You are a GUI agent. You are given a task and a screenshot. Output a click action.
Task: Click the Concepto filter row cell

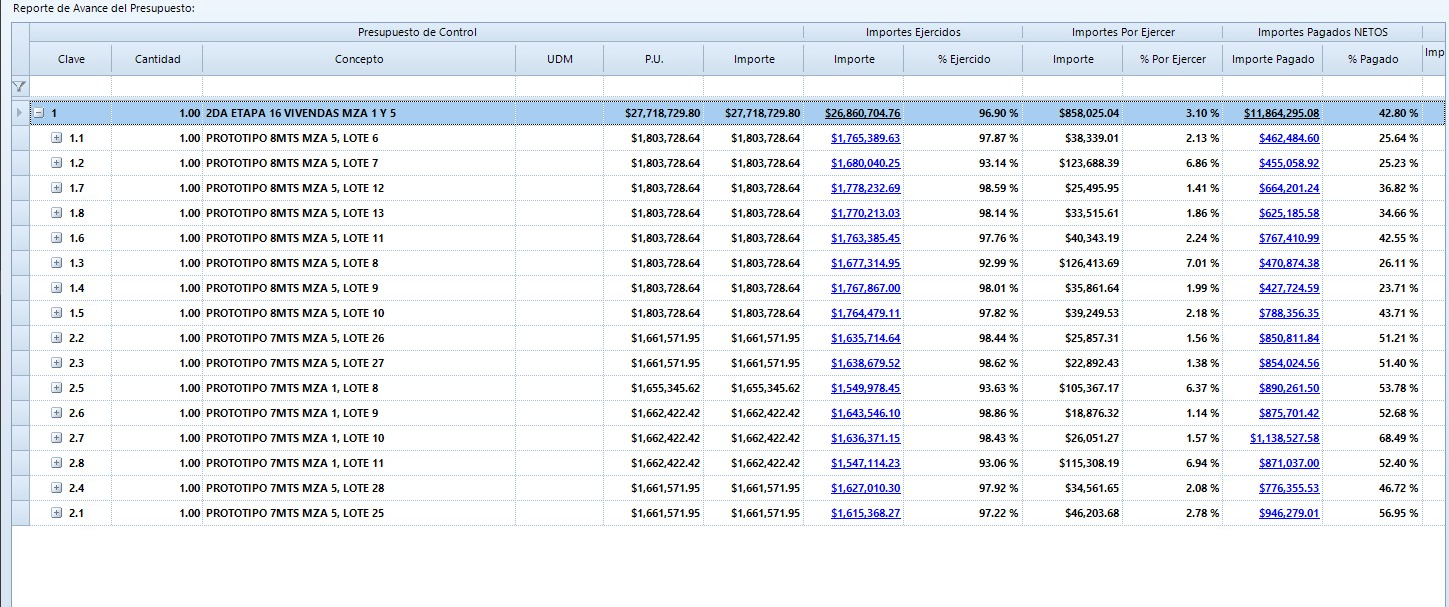click(x=359, y=87)
